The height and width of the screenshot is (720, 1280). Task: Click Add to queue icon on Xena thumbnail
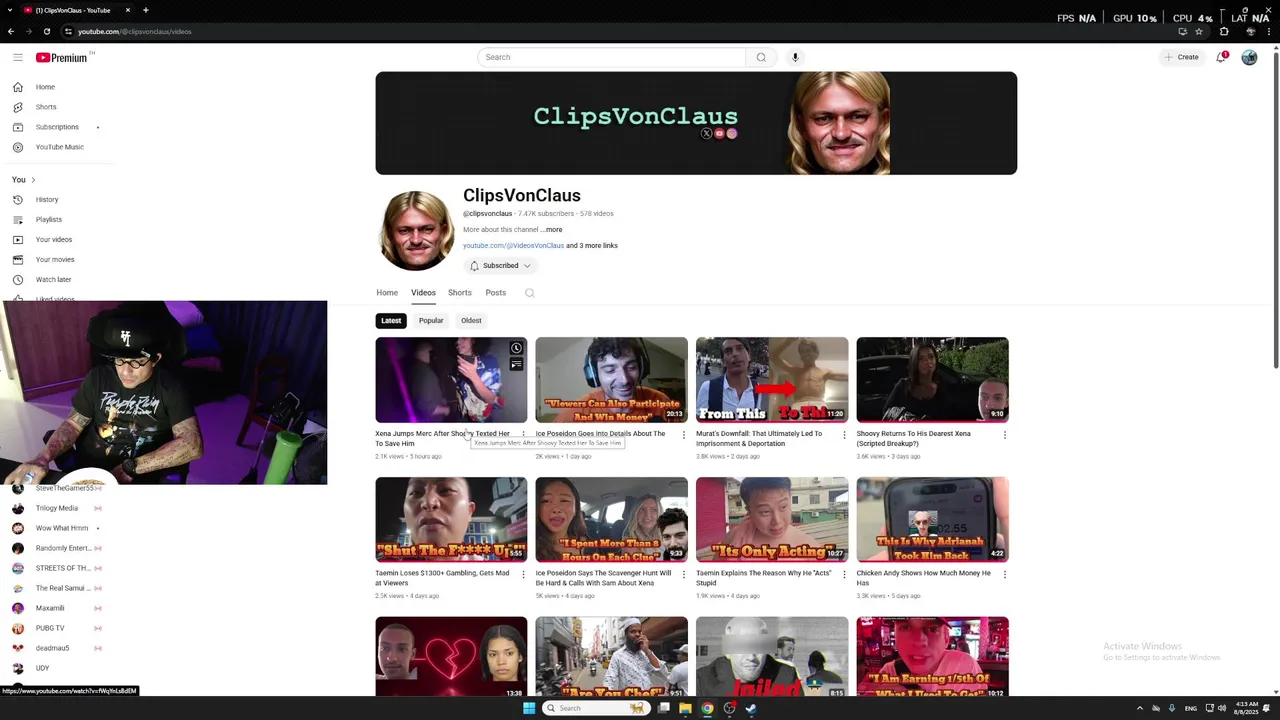point(516,364)
